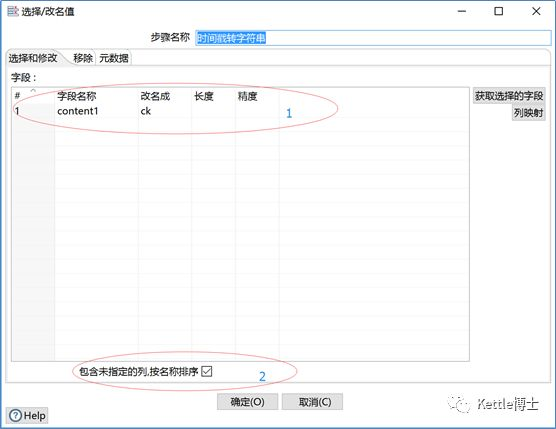
Task: Cancel with the 取消(C) button
Action: [312, 402]
